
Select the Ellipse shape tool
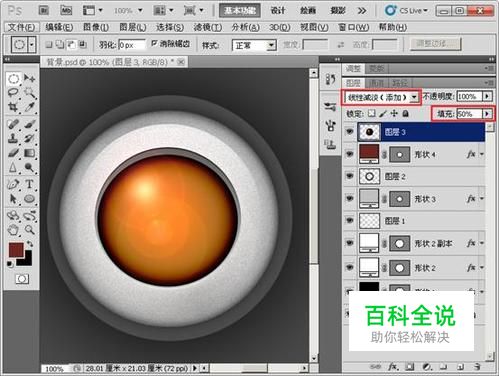(x=29, y=199)
